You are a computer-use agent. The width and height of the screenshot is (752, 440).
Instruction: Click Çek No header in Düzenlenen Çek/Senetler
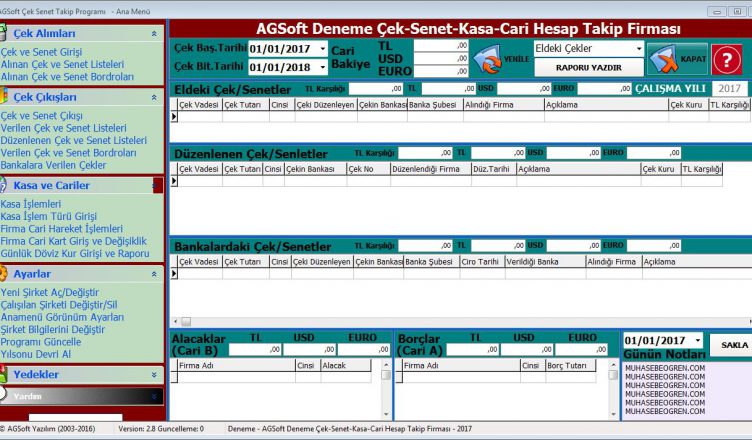368,169
